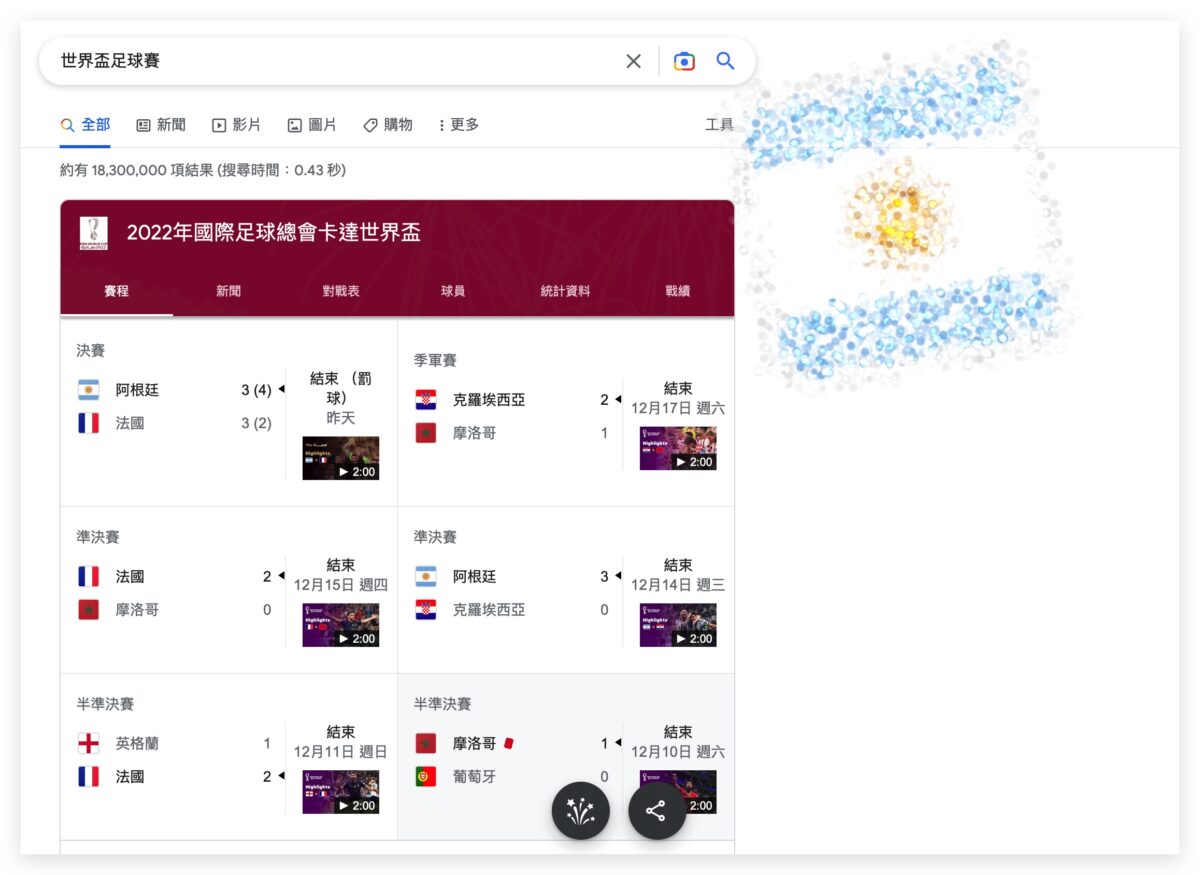Screen dimensions: 1200x875
Task: Click team name 阿根廷 in the final
Action: (137, 390)
